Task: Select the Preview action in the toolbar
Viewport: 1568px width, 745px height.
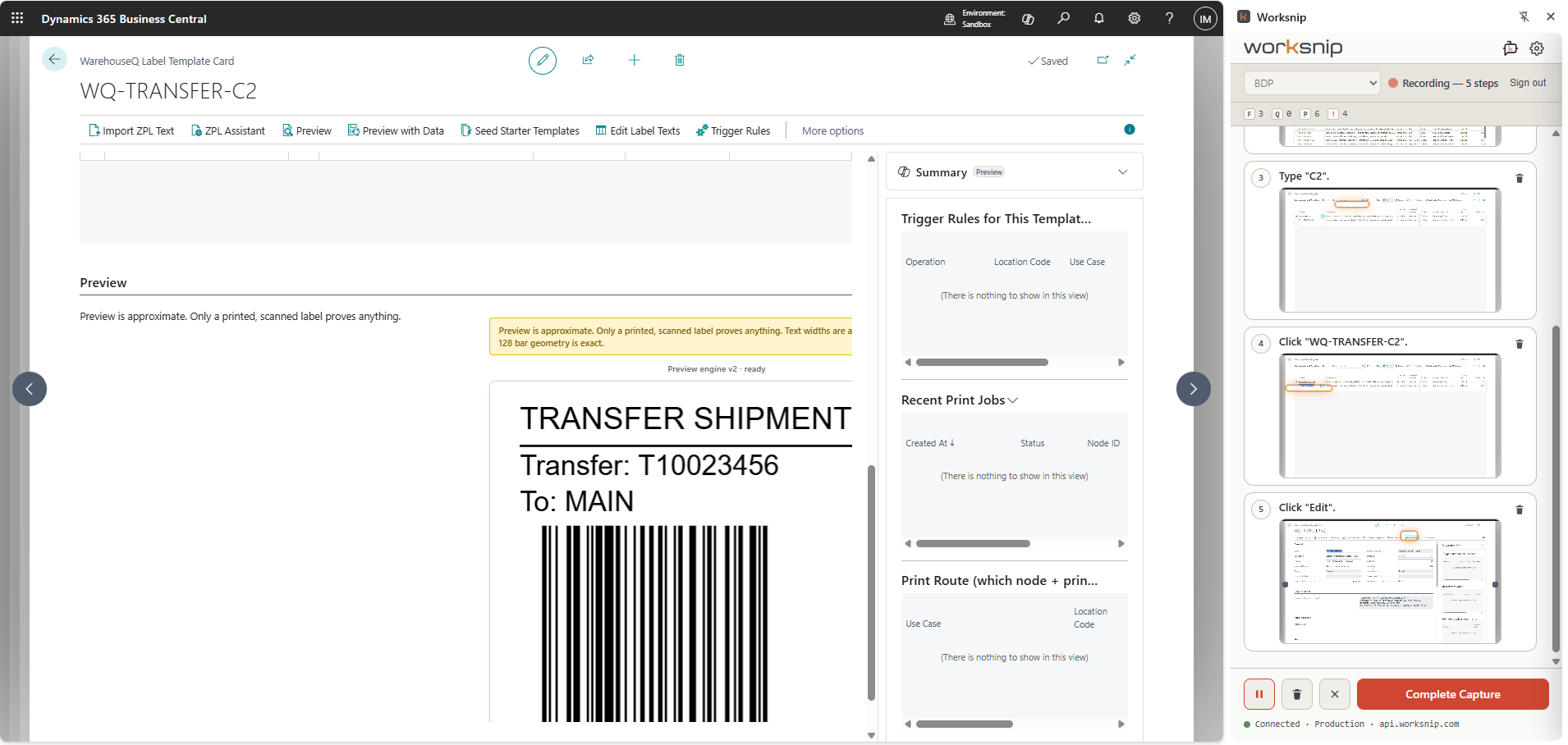Action: click(x=307, y=130)
